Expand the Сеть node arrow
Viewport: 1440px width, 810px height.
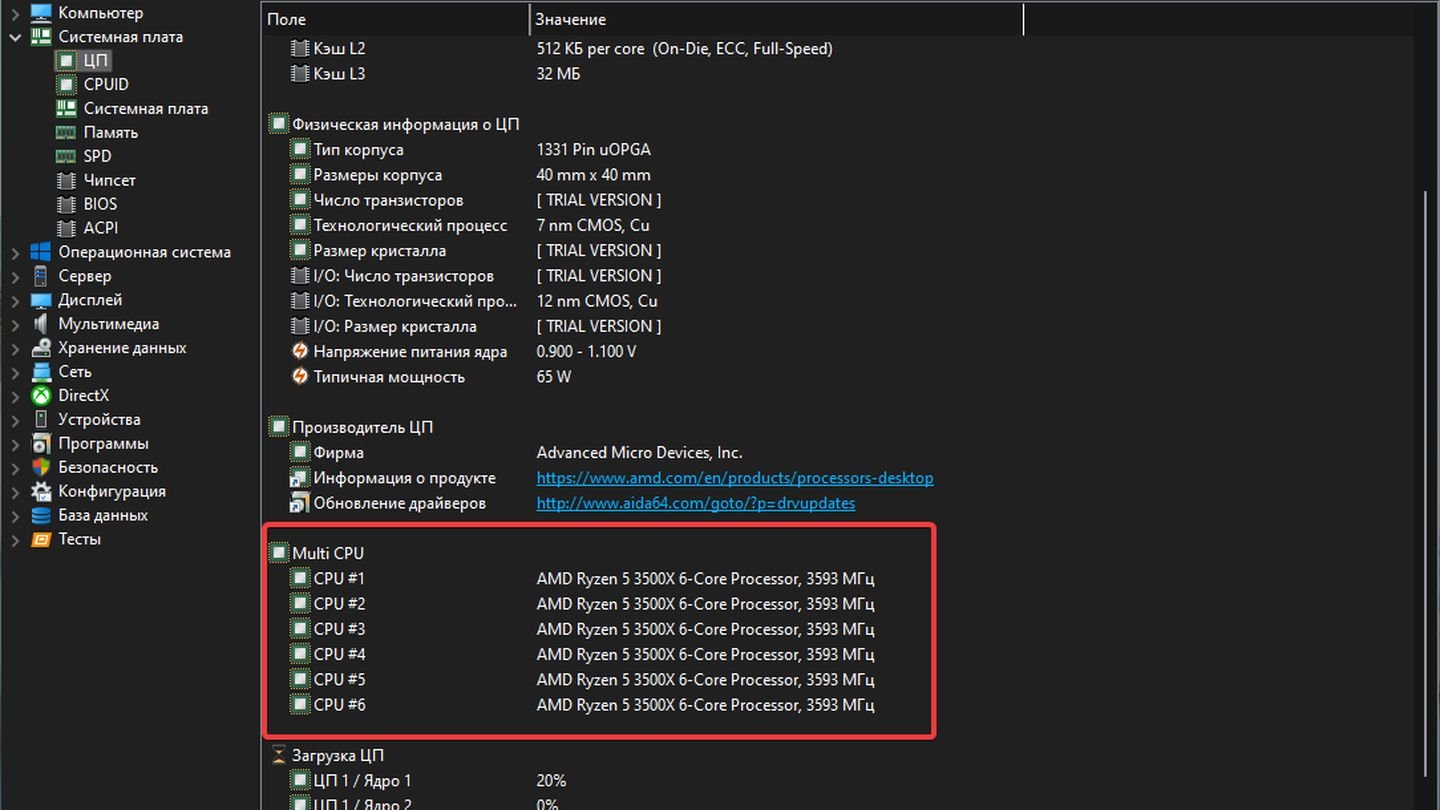pyautogui.click(x=15, y=373)
